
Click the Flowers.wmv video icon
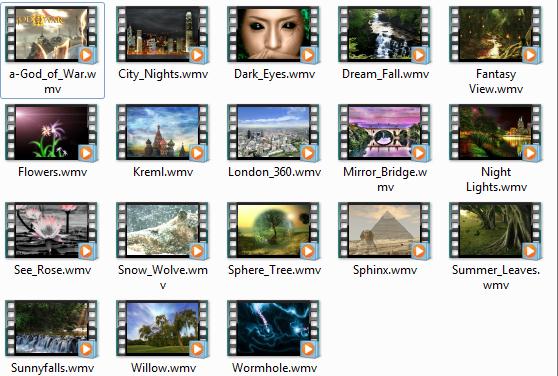tap(52, 132)
